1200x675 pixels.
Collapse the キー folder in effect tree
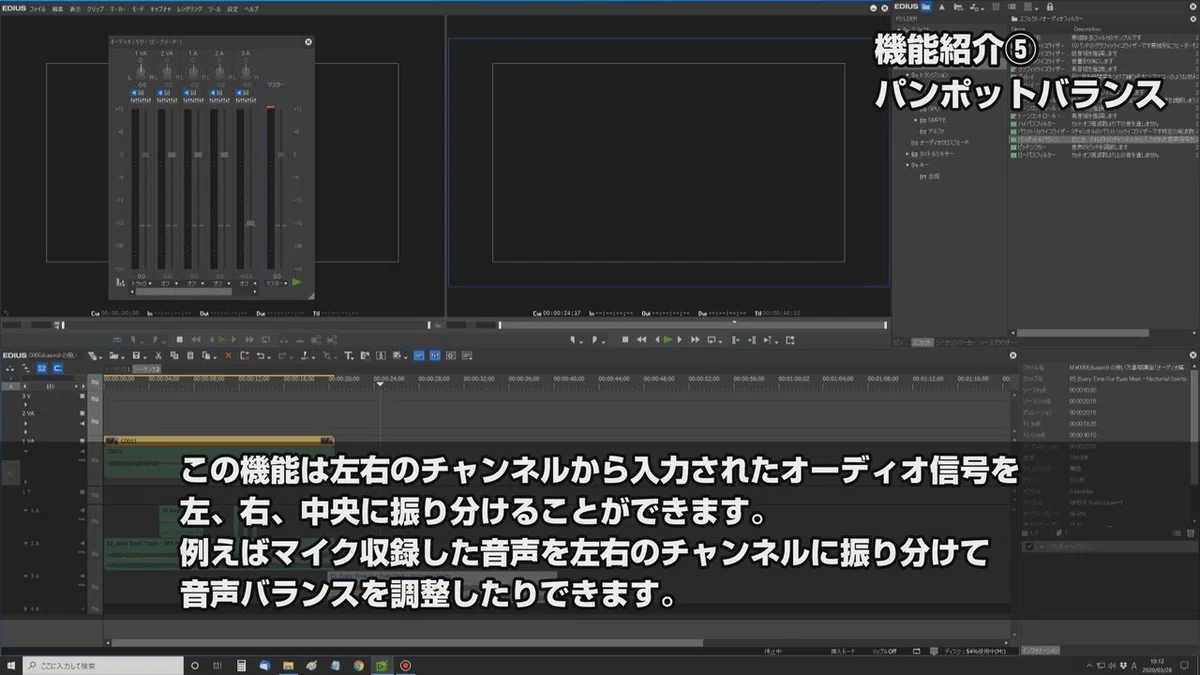pos(907,165)
